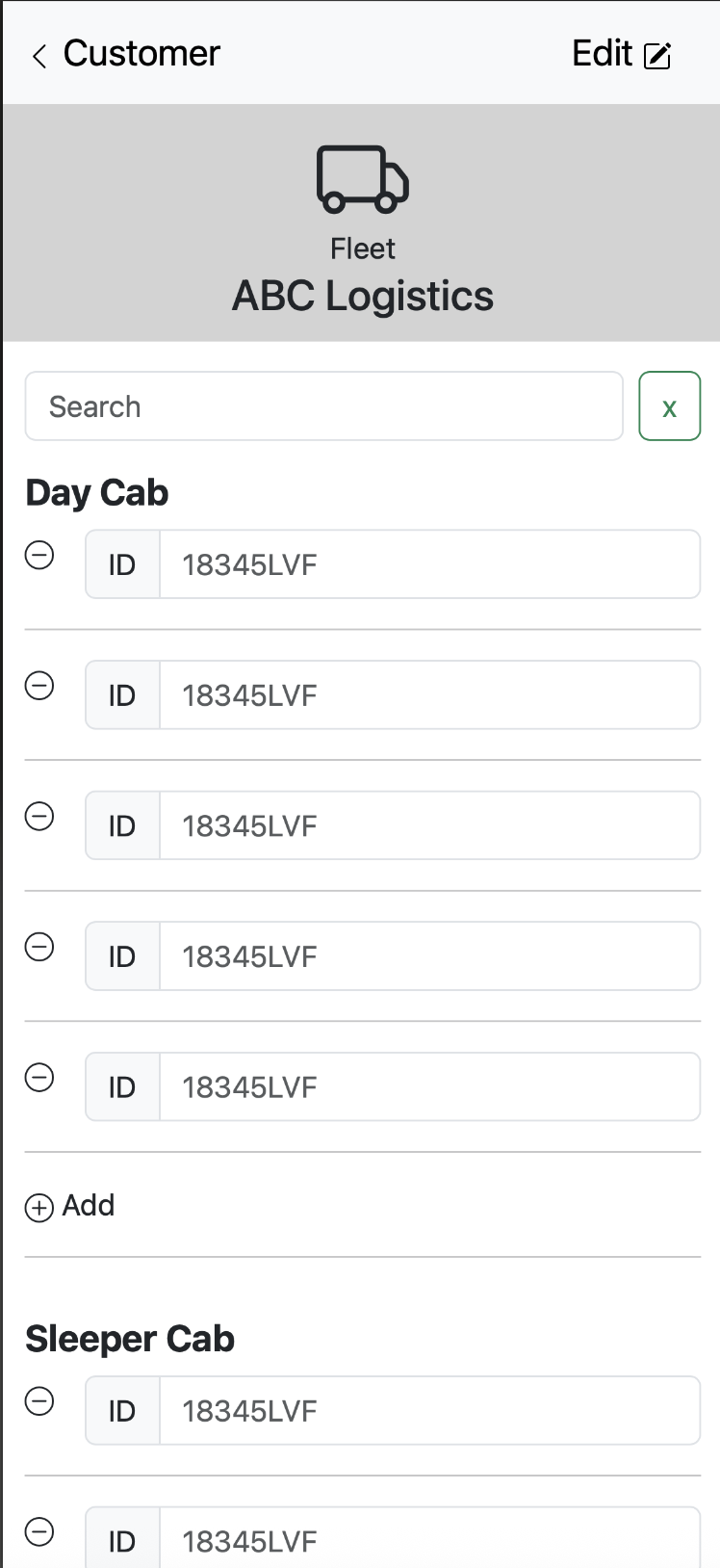Remove the fourth Day Cab vehicle
This screenshot has width=720, height=1568.
[39, 948]
